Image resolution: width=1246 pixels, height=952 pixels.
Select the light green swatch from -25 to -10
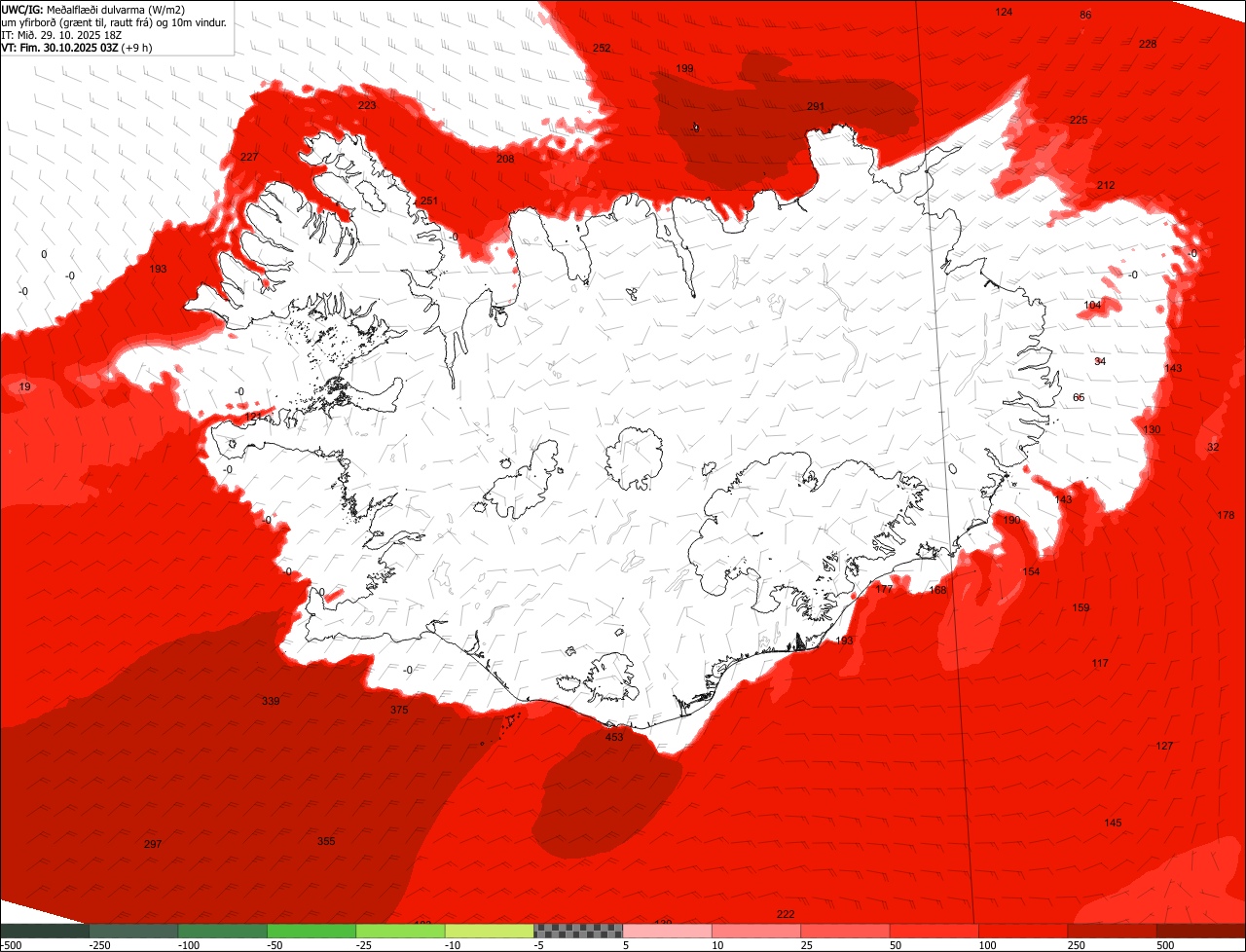click(x=401, y=931)
